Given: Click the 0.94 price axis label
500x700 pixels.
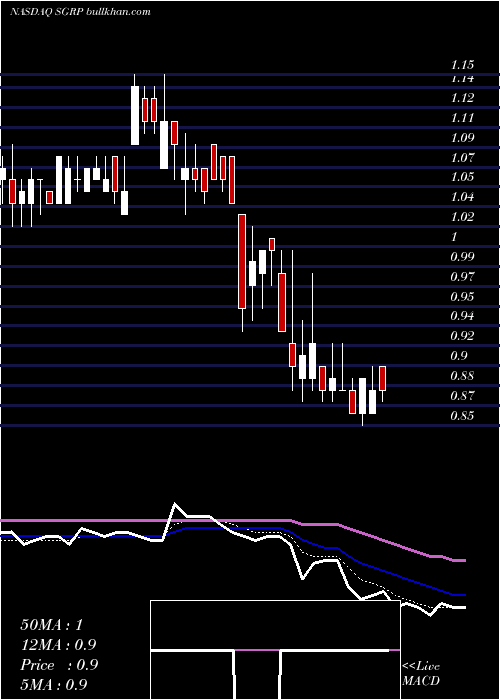Looking at the screenshot, I should tap(462, 316).
